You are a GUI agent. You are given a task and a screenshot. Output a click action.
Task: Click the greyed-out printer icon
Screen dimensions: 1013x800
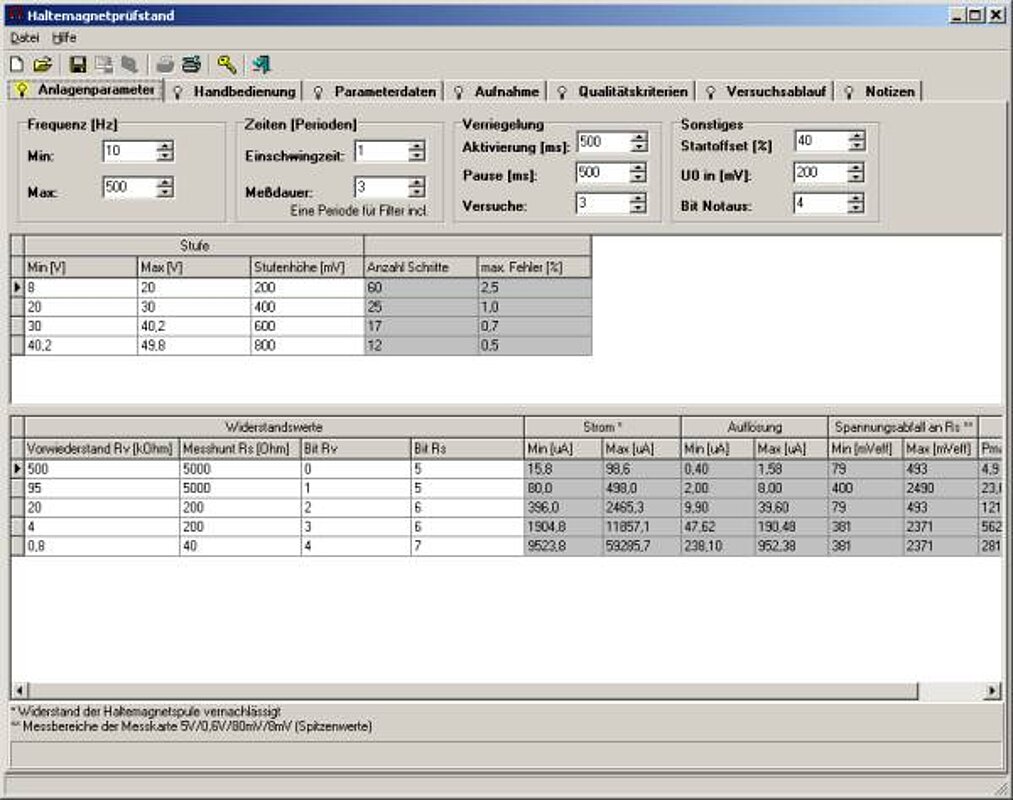click(165, 64)
